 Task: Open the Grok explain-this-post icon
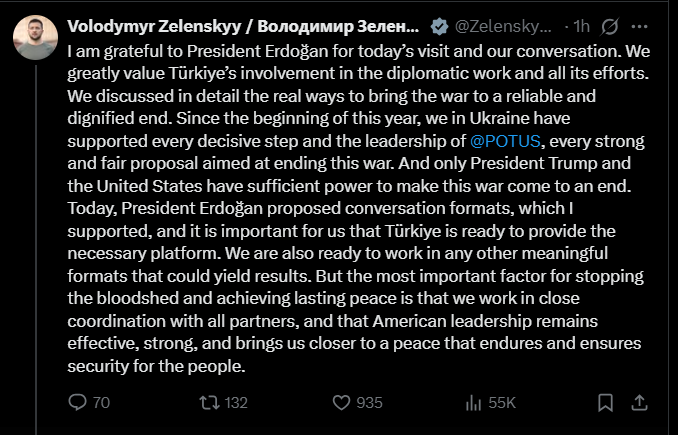tap(610, 24)
